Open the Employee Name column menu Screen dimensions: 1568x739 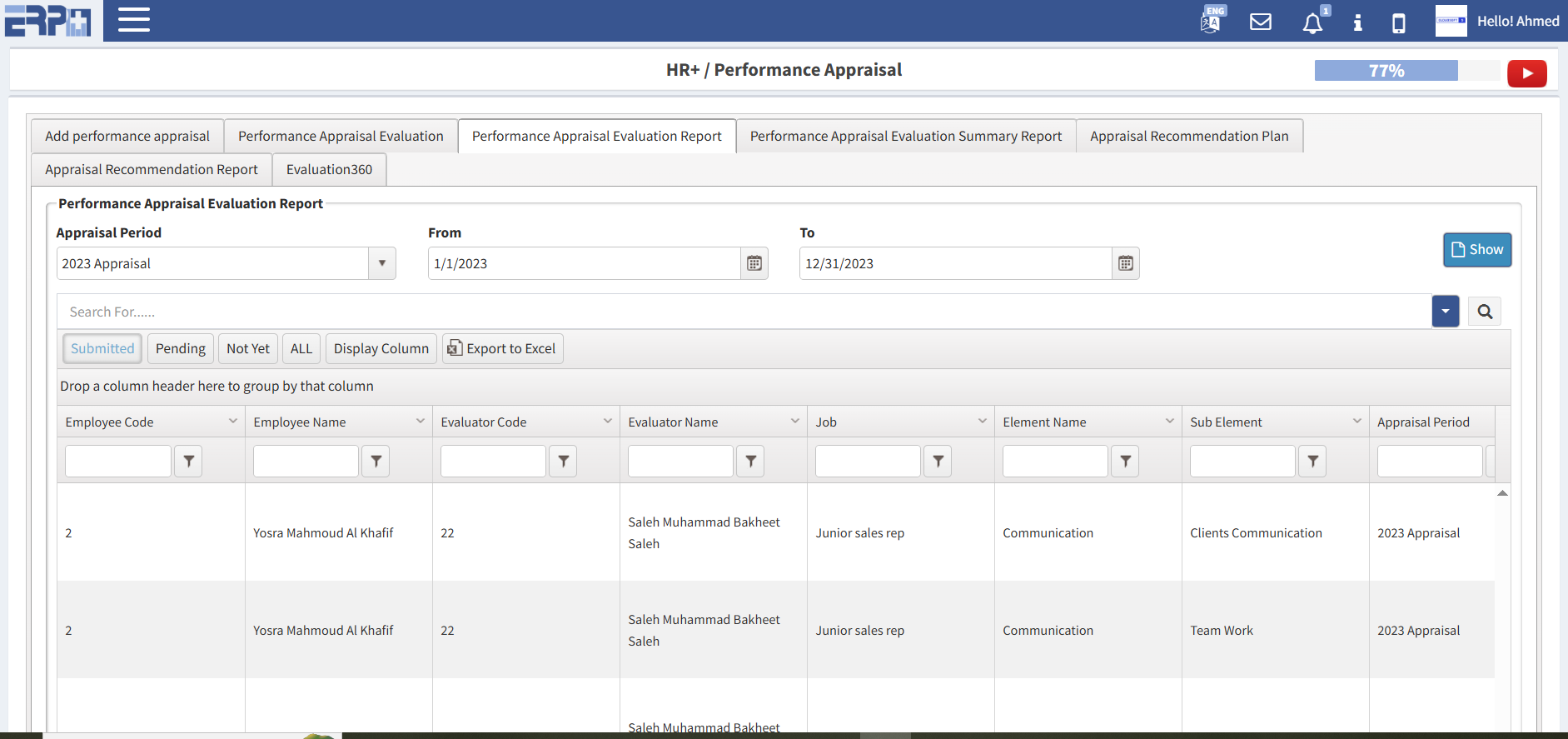[x=421, y=422]
